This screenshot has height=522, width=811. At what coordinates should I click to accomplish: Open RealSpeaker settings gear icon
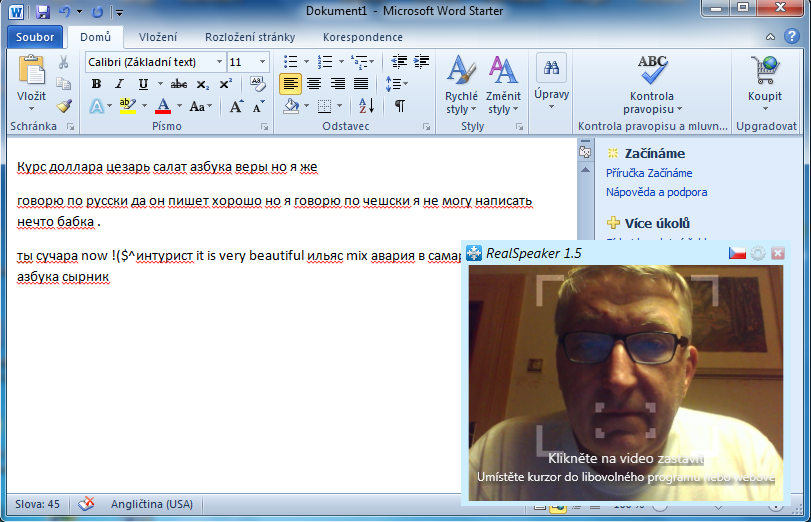[758, 253]
